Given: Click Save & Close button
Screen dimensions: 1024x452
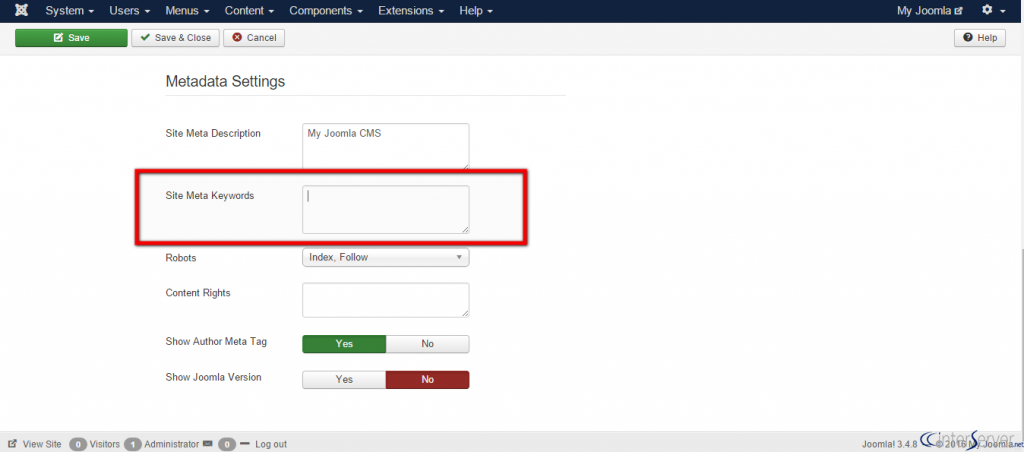Looking at the screenshot, I should [x=176, y=38].
